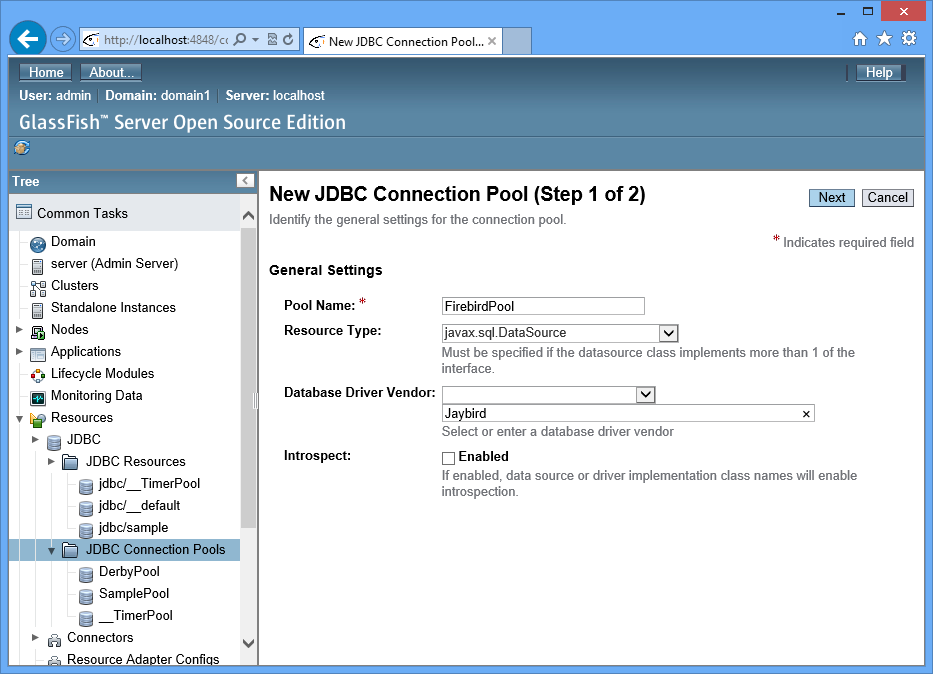Click the Lifecycle Modules icon

[x=37, y=376]
